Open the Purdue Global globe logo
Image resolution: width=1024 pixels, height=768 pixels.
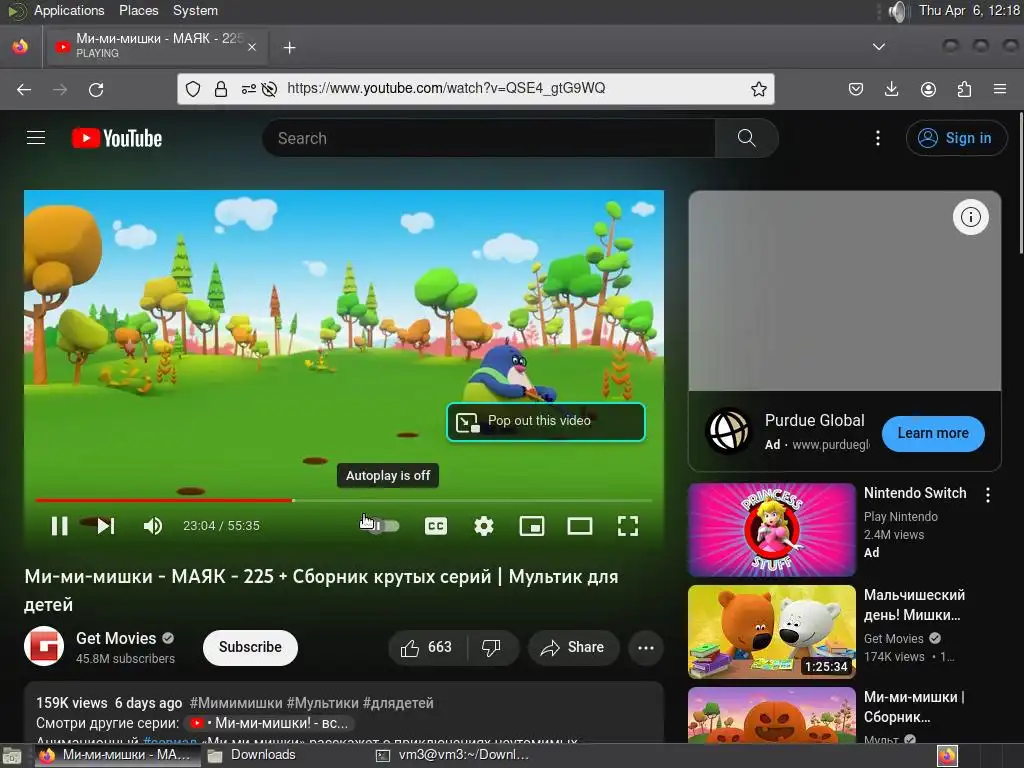tap(728, 431)
